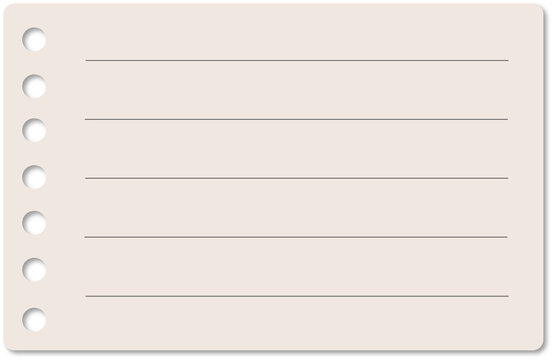Click the topmost punched hole
The image size is (553, 360).
(x=34, y=39)
